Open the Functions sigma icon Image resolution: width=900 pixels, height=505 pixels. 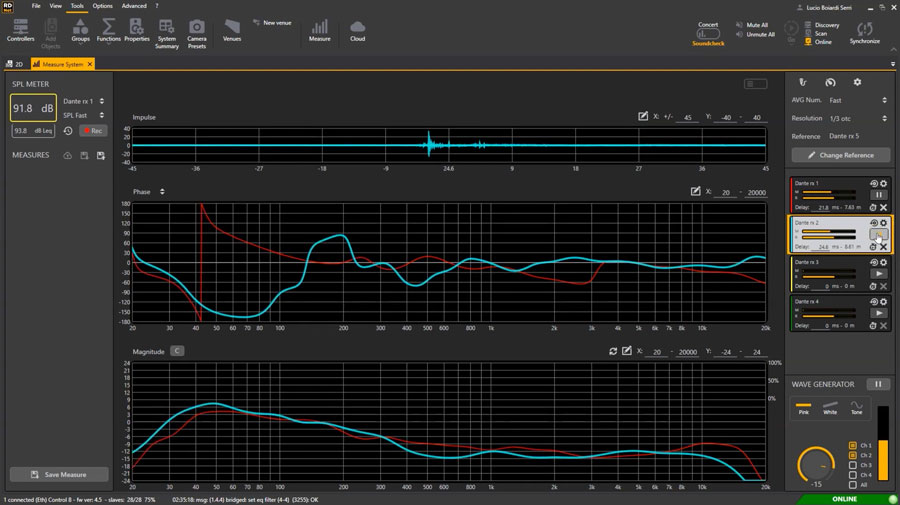(x=108, y=30)
